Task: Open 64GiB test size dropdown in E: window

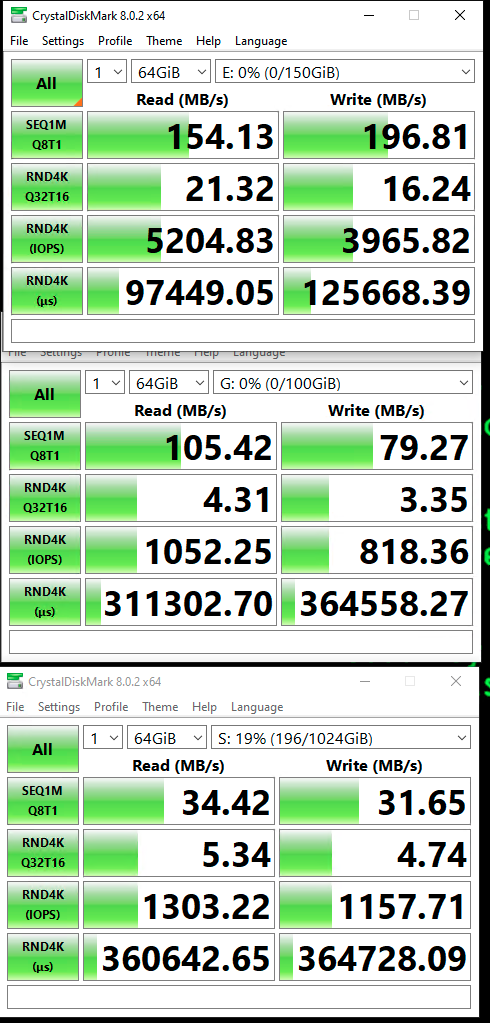Action: point(171,72)
